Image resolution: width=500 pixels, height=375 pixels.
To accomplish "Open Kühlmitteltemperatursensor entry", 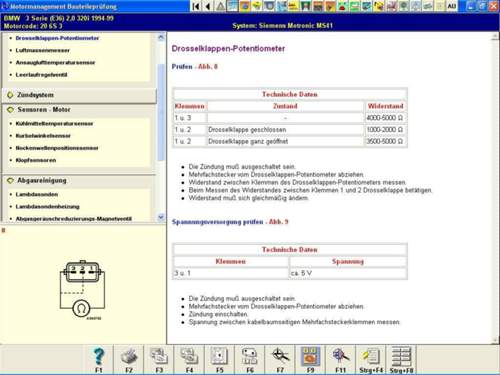I will tap(54, 124).
